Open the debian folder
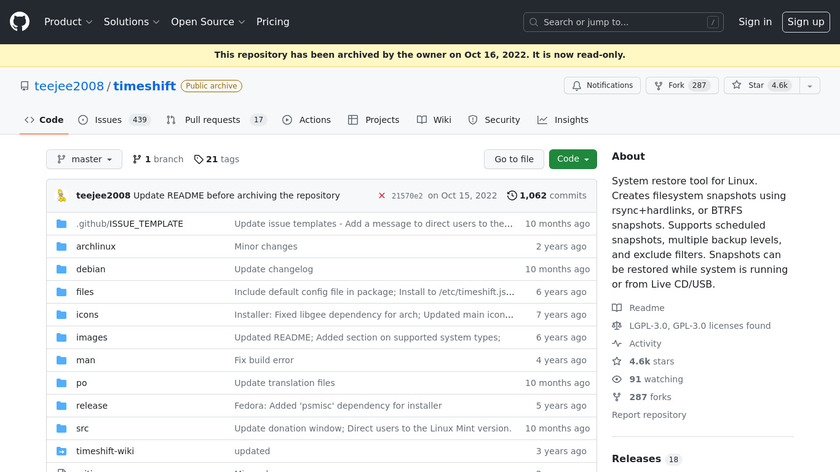 click(x=91, y=269)
